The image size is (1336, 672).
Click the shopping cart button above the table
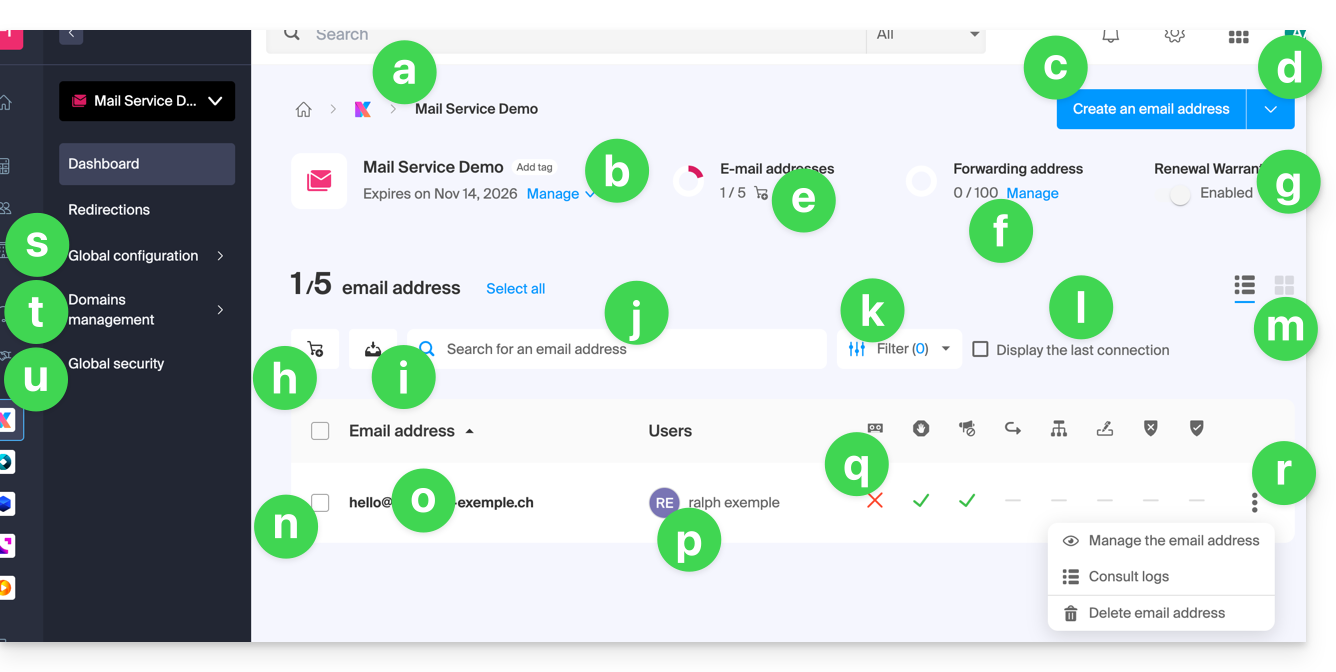coord(315,349)
